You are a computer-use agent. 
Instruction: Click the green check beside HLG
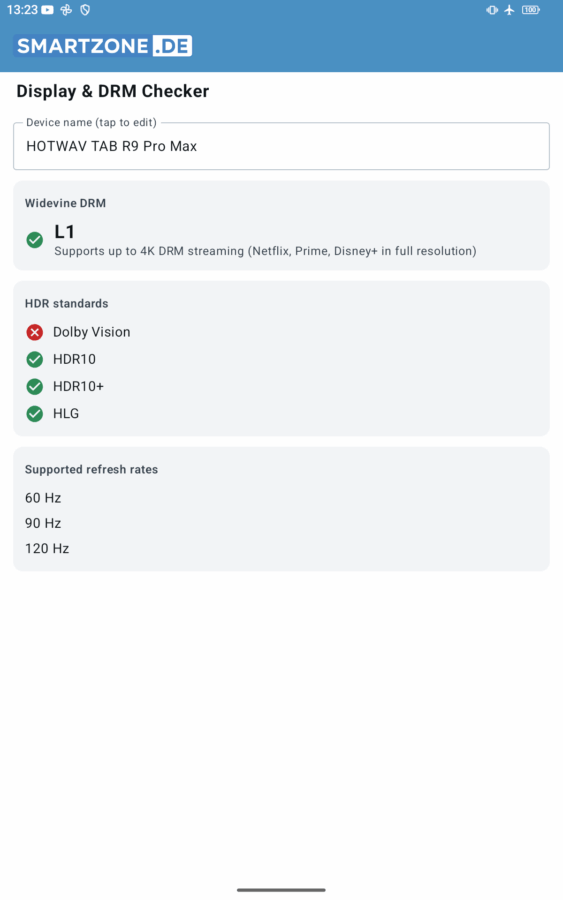pyautogui.click(x=34, y=413)
